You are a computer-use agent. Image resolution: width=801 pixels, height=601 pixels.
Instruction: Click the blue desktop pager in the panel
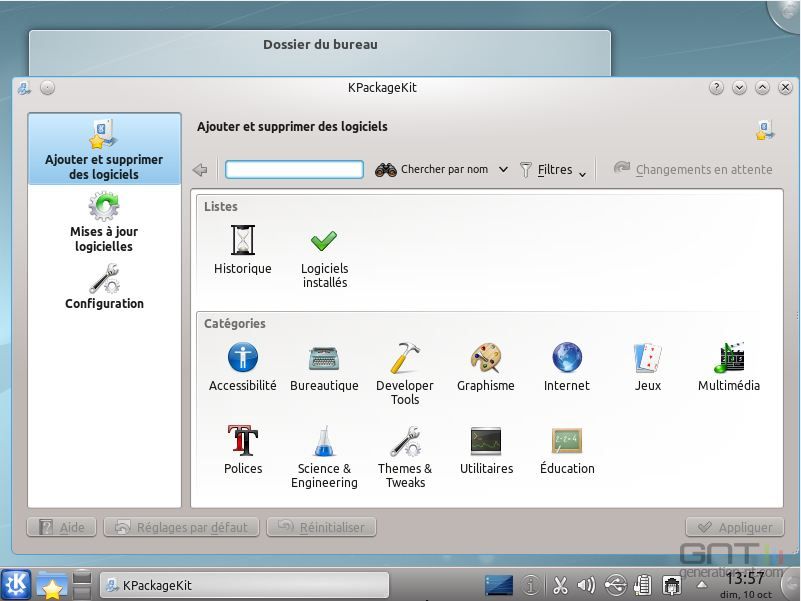499,585
